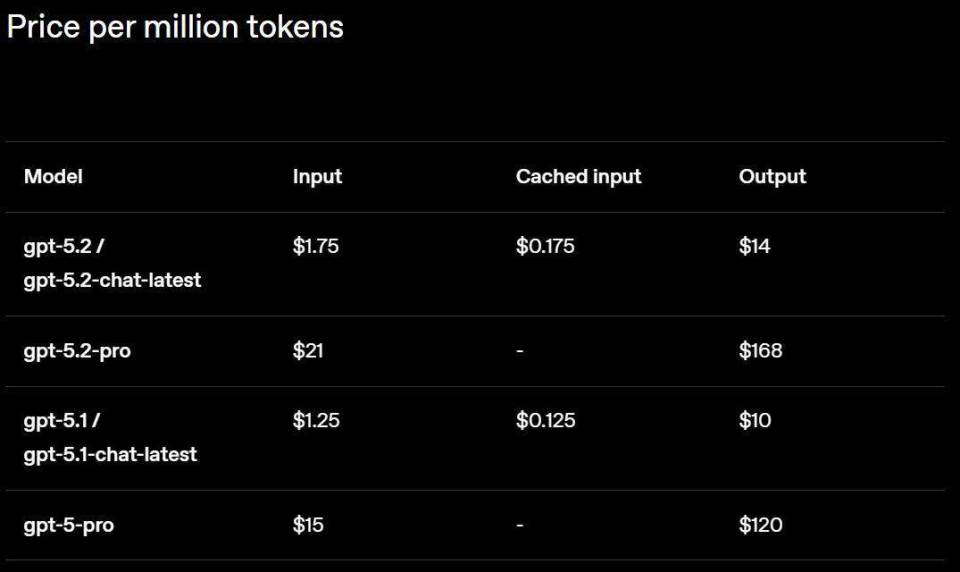Image resolution: width=960 pixels, height=572 pixels.
Task: Click the Cached input column header
Action: pos(578,177)
